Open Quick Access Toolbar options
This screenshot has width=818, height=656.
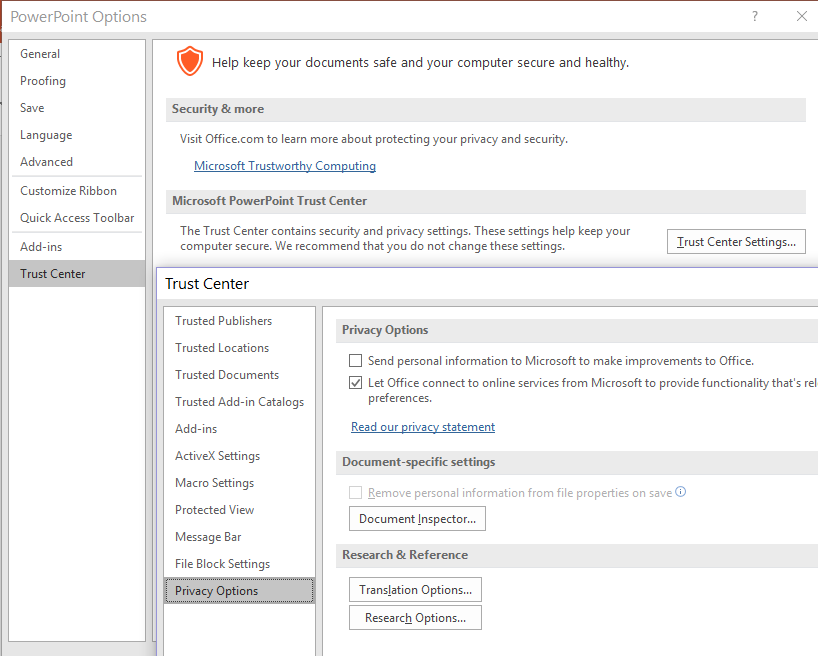click(x=77, y=218)
